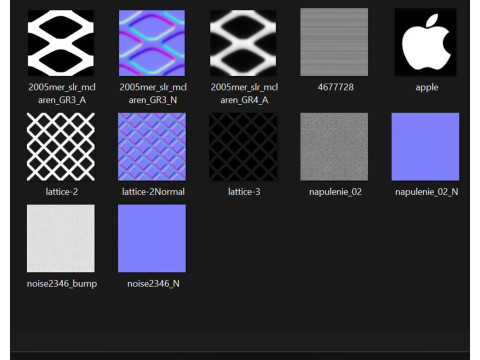Click the file name noise2346_bump
This screenshot has height=360, width=480.
click(62, 284)
